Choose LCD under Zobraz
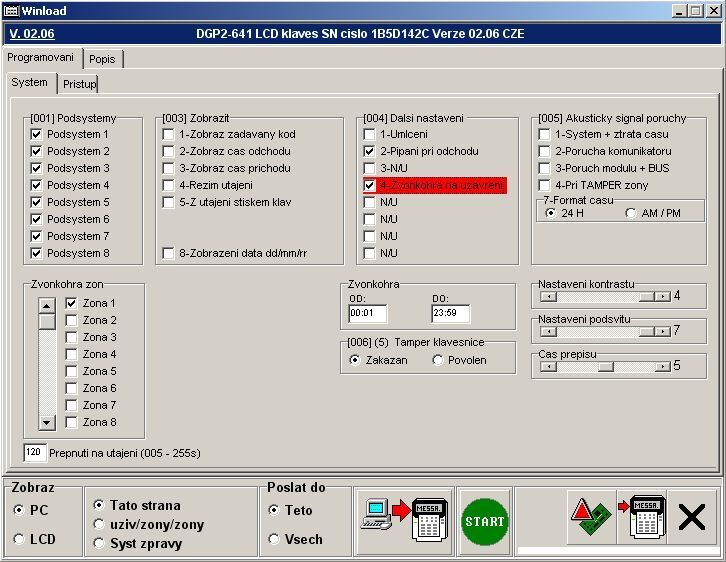Viewport: 726px width, 562px height. 20,540
